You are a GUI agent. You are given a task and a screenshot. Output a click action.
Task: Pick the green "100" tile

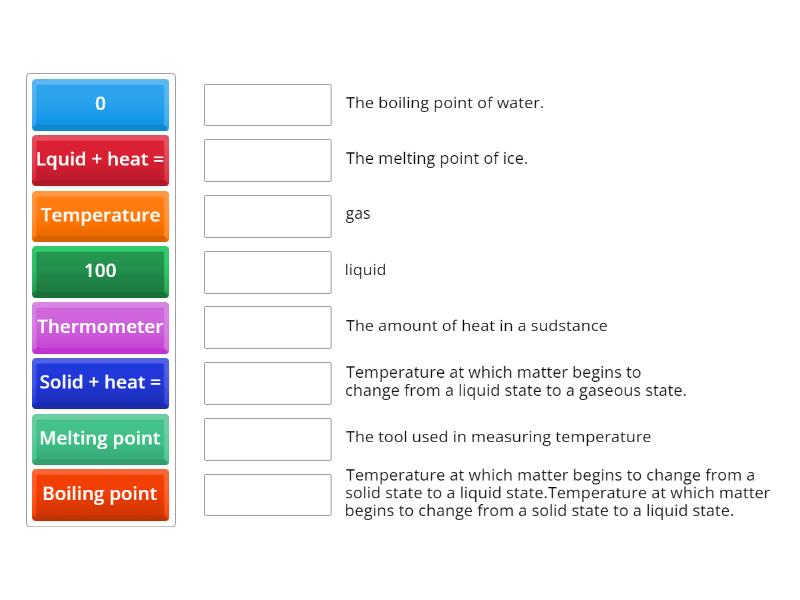pyautogui.click(x=100, y=271)
